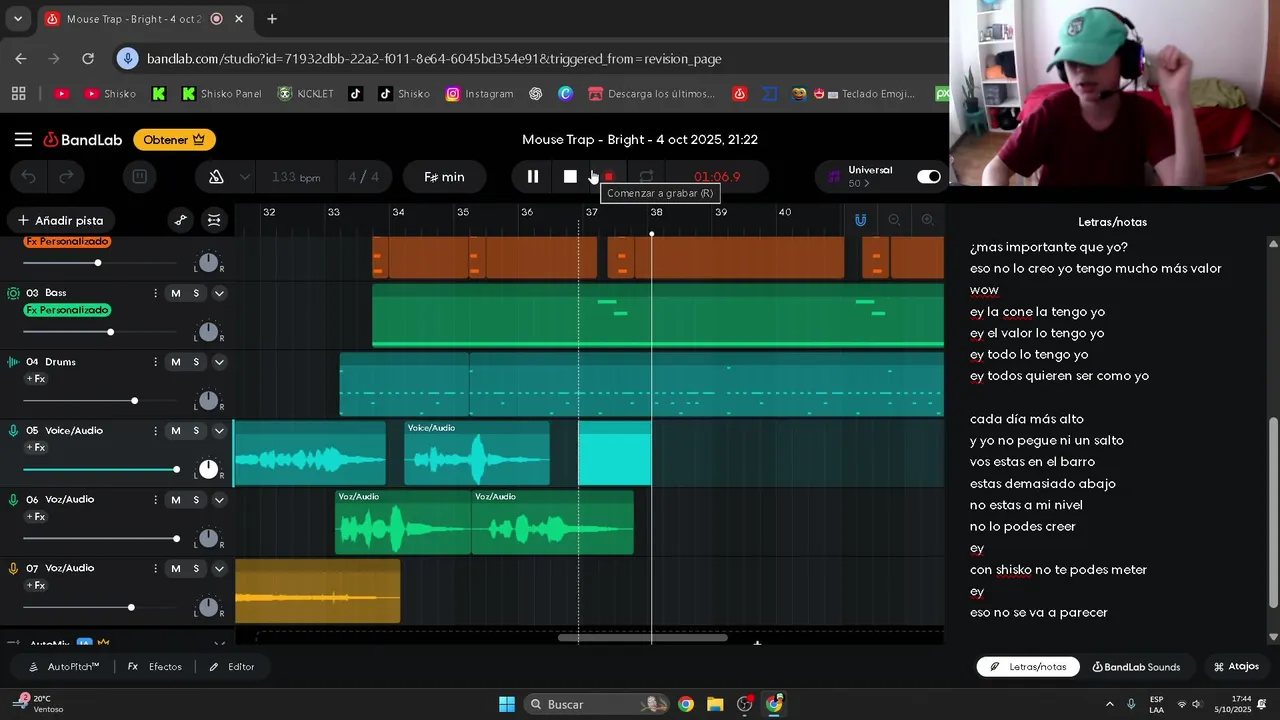Click Añadir pista button
1280x720 pixels.
[x=60, y=220]
